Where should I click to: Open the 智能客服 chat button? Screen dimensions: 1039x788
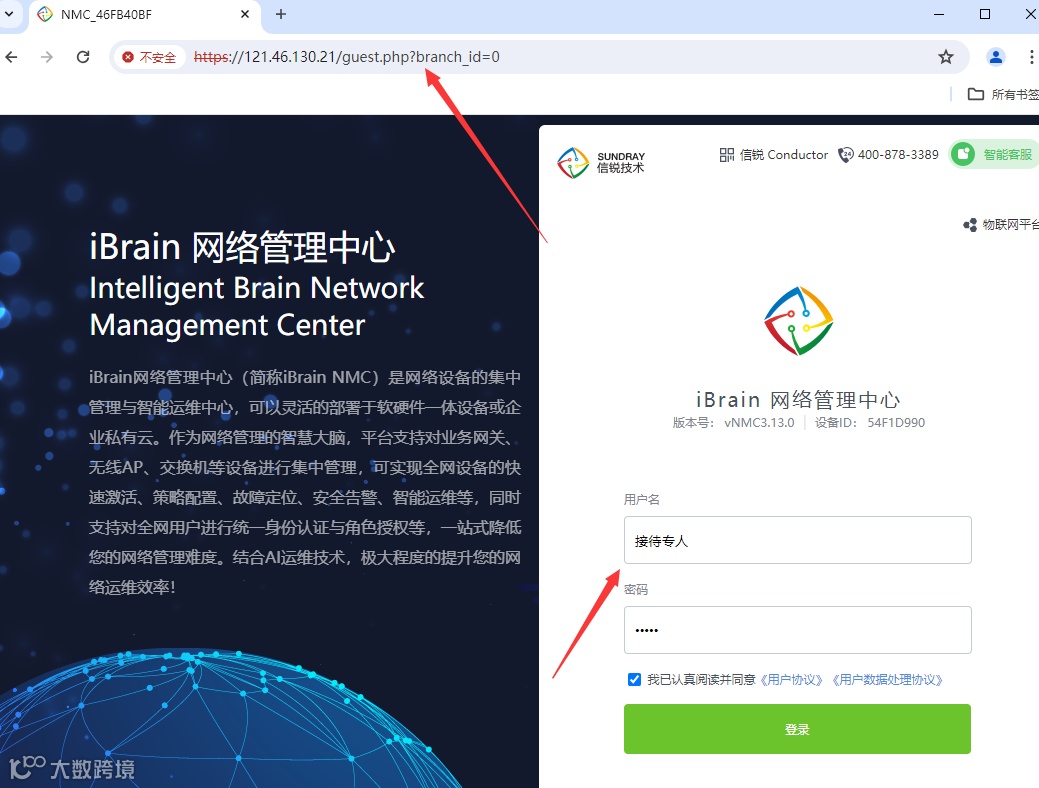(x=994, y=155)
